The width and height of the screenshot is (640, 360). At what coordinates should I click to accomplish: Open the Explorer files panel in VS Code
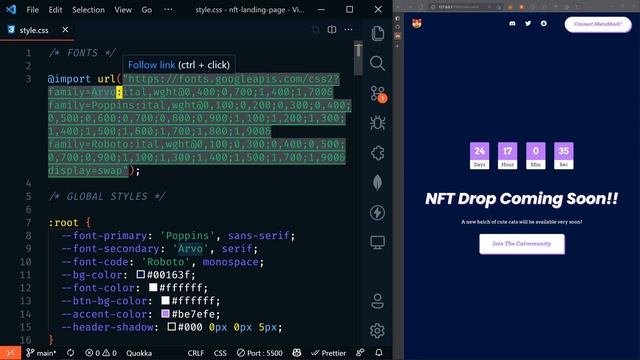(x=378, y=33)
